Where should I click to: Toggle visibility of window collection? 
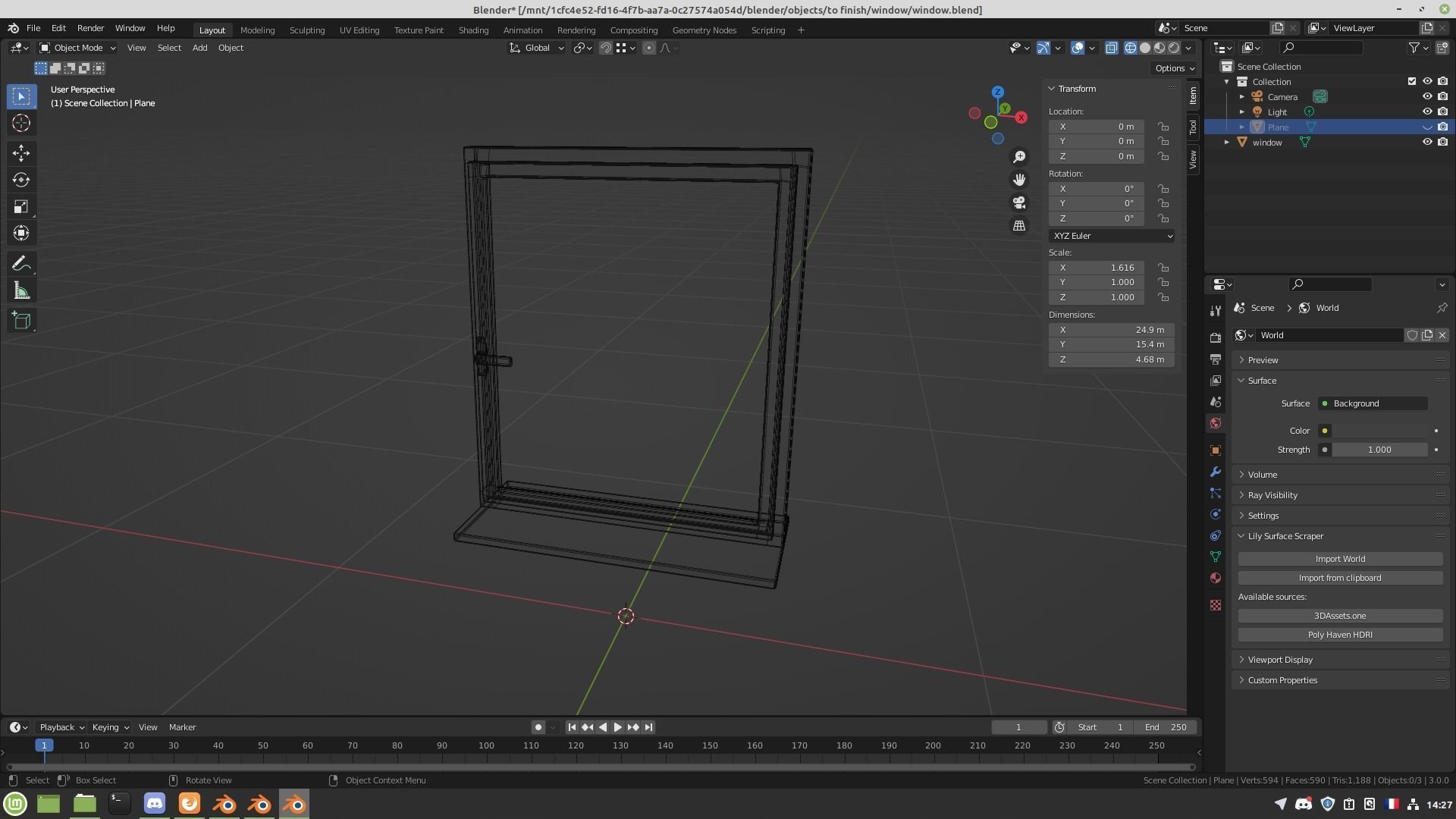pos(1426,143)
